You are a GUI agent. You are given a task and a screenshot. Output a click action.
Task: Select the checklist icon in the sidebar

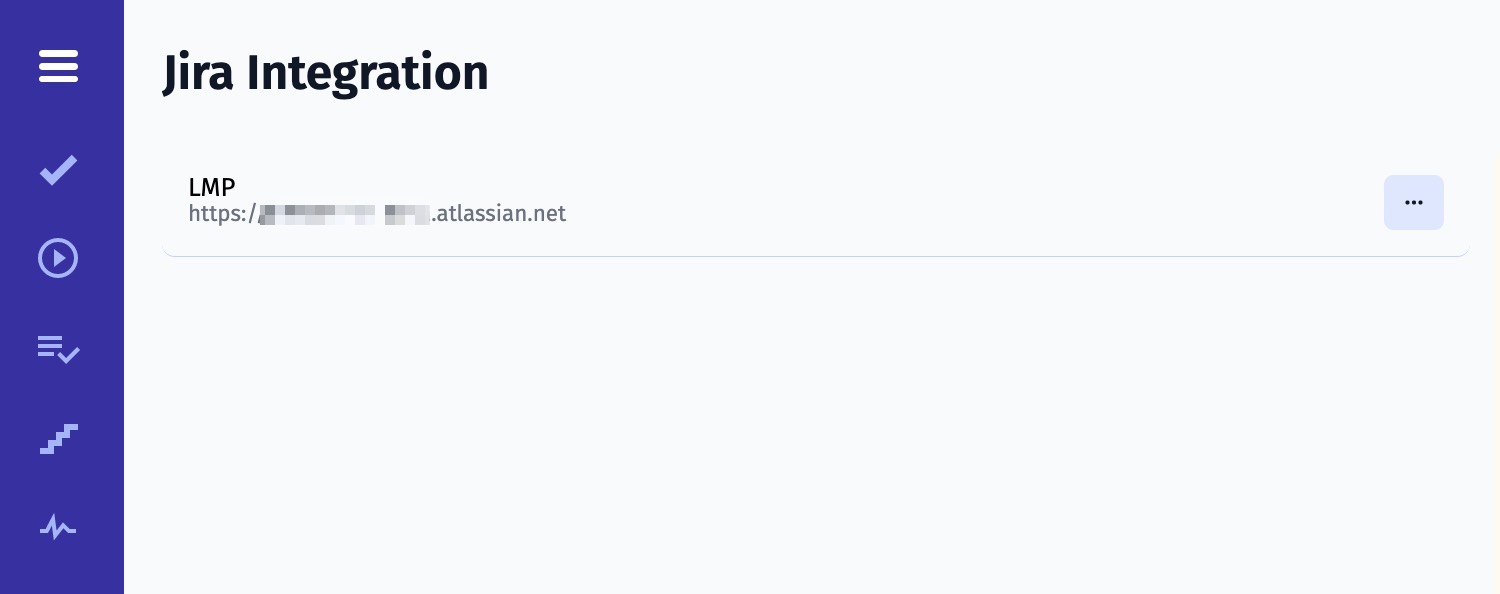(58, 349)
